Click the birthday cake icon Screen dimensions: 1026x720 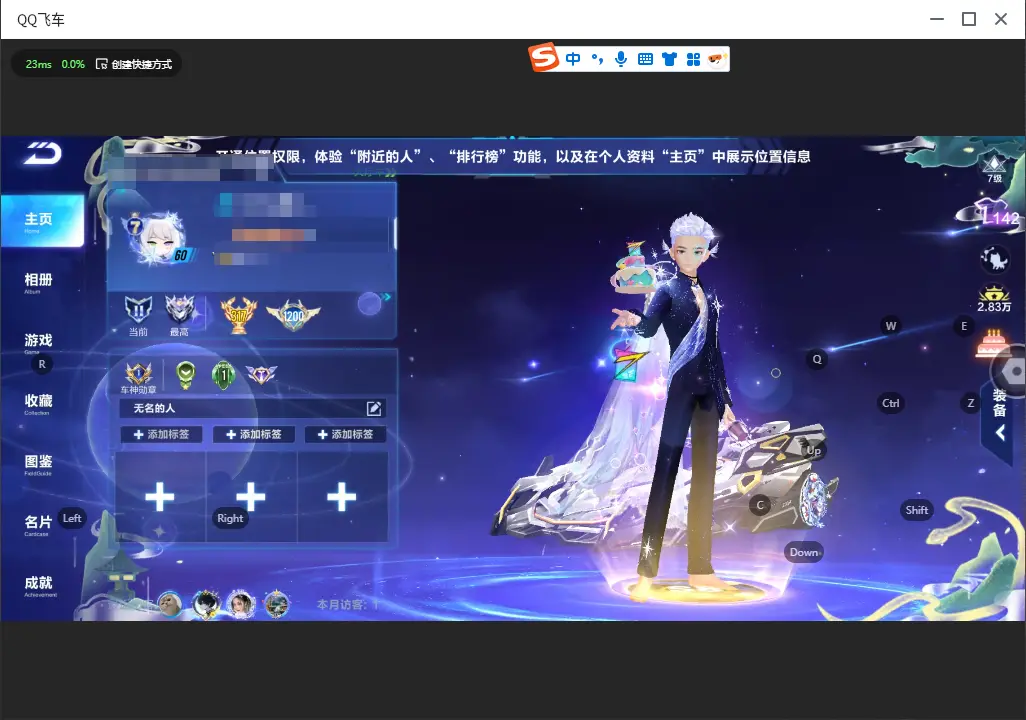[991, 343]
